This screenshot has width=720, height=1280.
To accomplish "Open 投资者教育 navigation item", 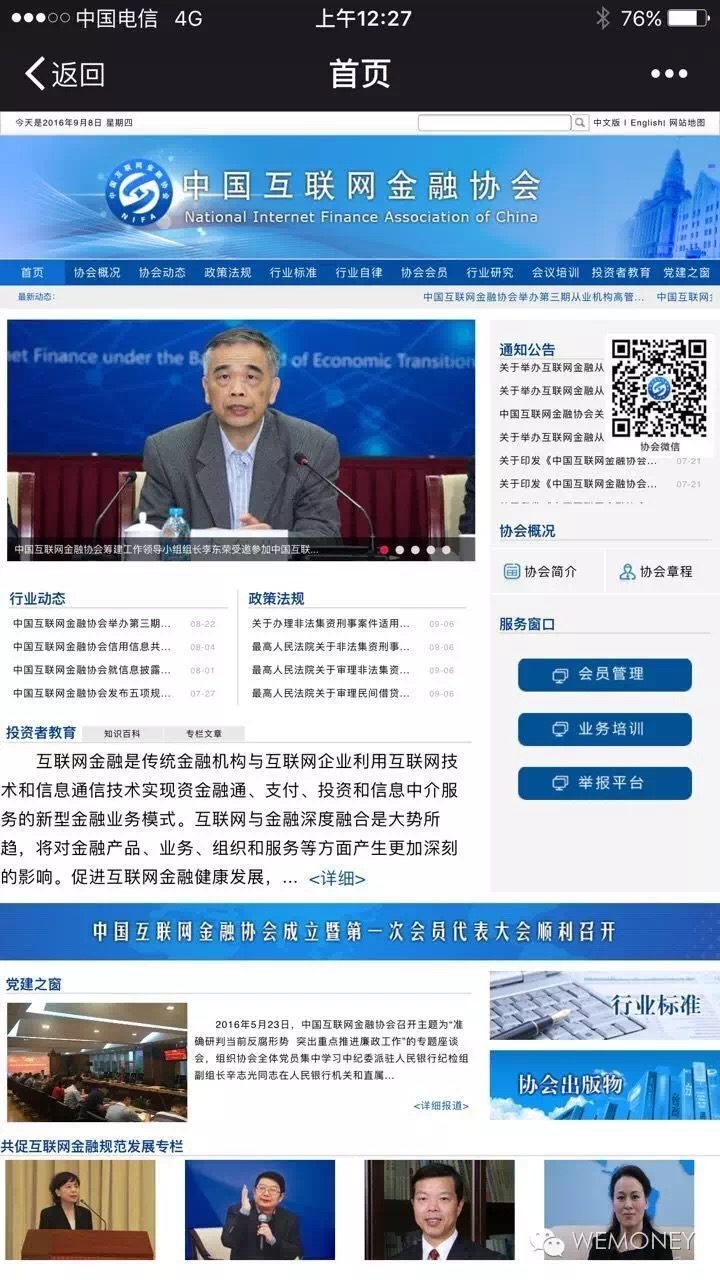I will click(x=621, y=273).
